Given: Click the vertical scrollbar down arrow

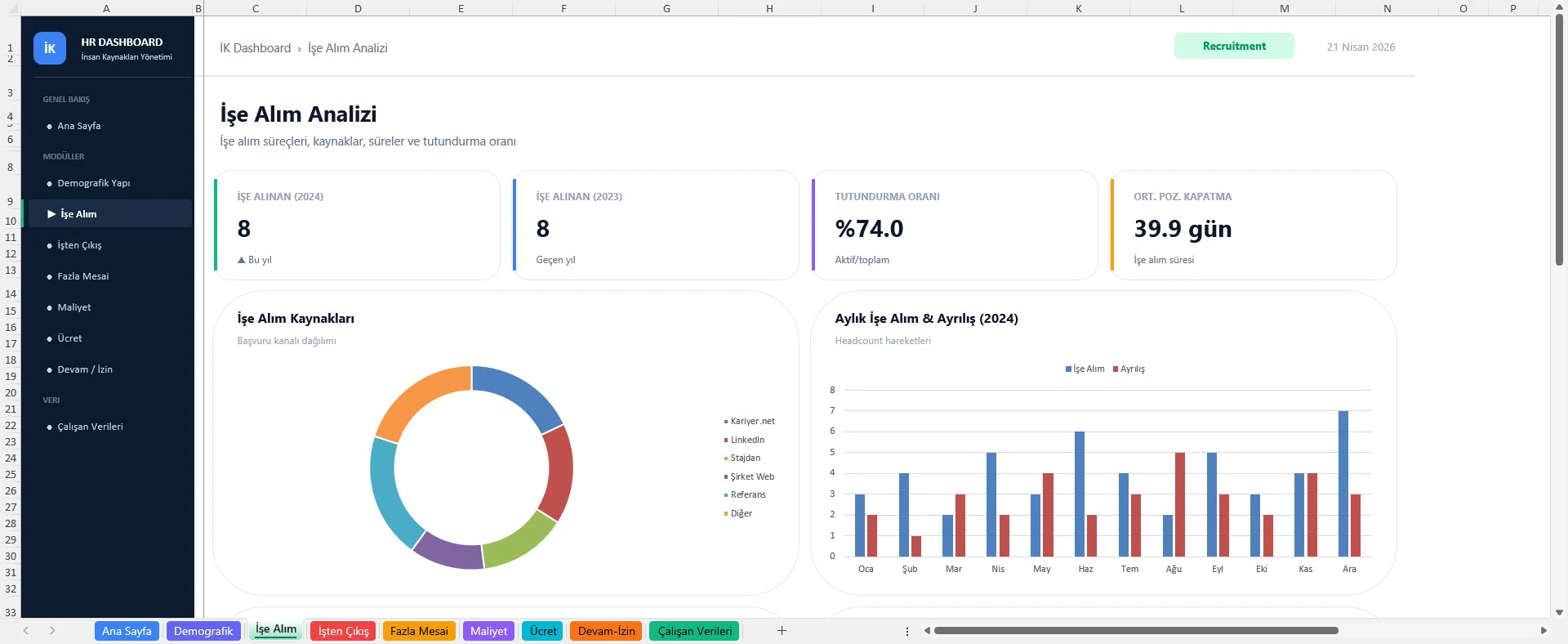Looking at the screenshot, I should pyautogui.click(x=1559, y=612).
